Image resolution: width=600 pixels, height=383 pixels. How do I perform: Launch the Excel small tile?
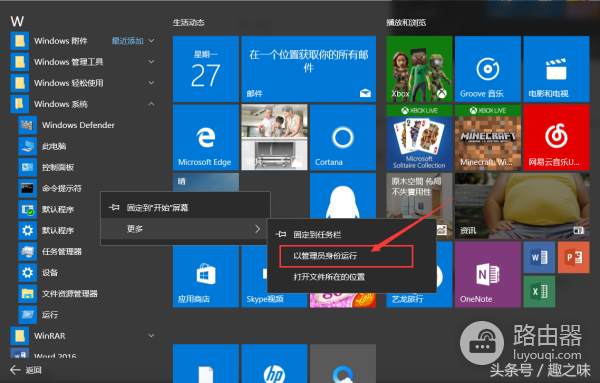(x=539, y=292)
